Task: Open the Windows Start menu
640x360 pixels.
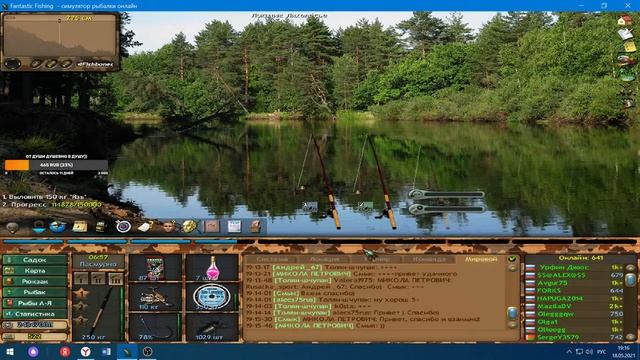Action: pos(10,351)
